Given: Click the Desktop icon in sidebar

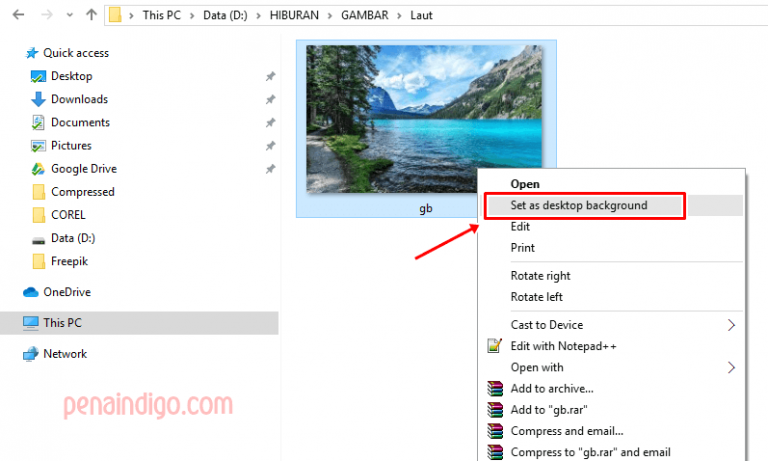Looking at the screenshot, I should (x=38, y=76).
